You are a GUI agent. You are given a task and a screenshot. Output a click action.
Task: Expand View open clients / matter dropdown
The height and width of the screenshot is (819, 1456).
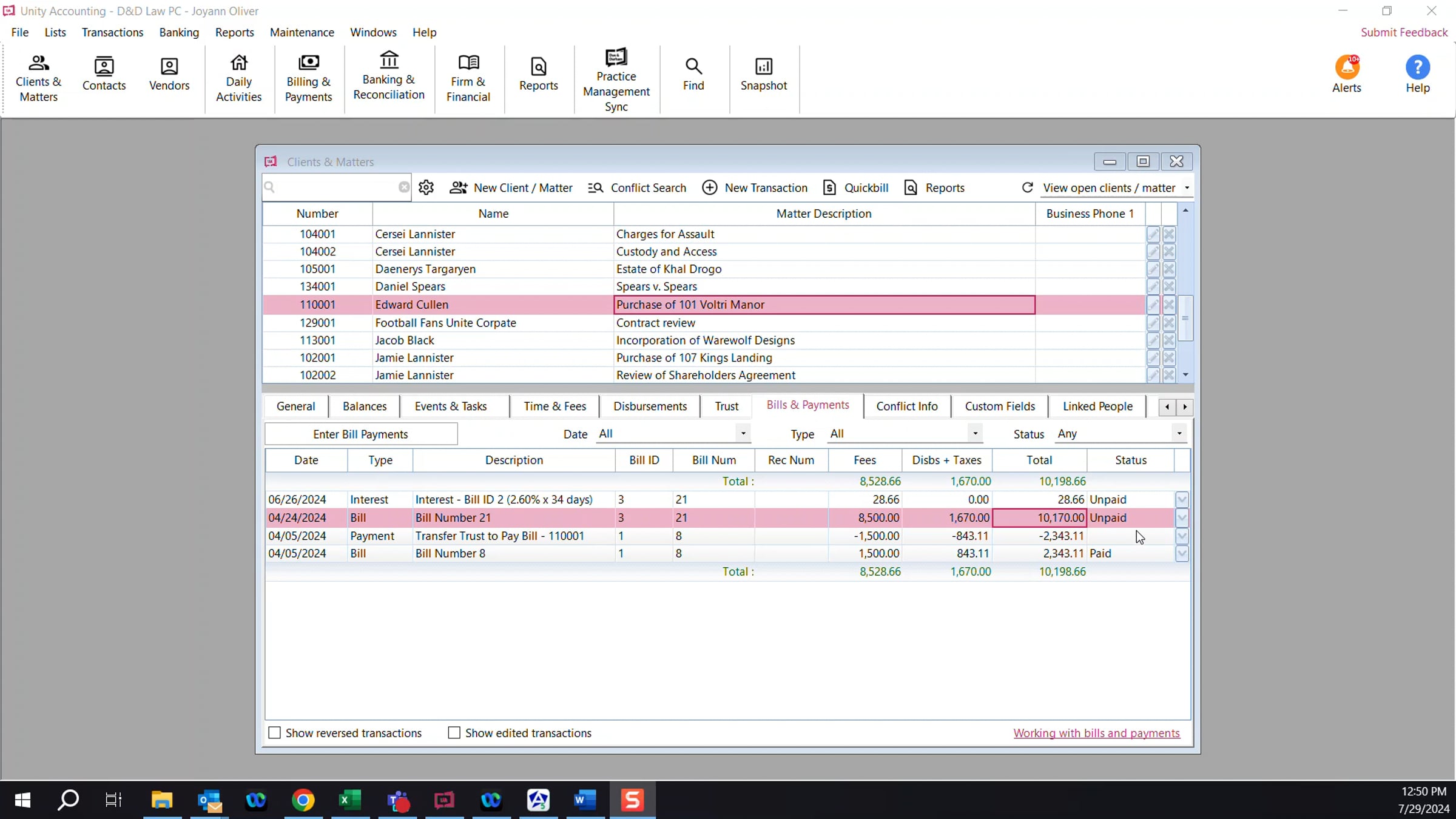click(x=1187, y=188)
